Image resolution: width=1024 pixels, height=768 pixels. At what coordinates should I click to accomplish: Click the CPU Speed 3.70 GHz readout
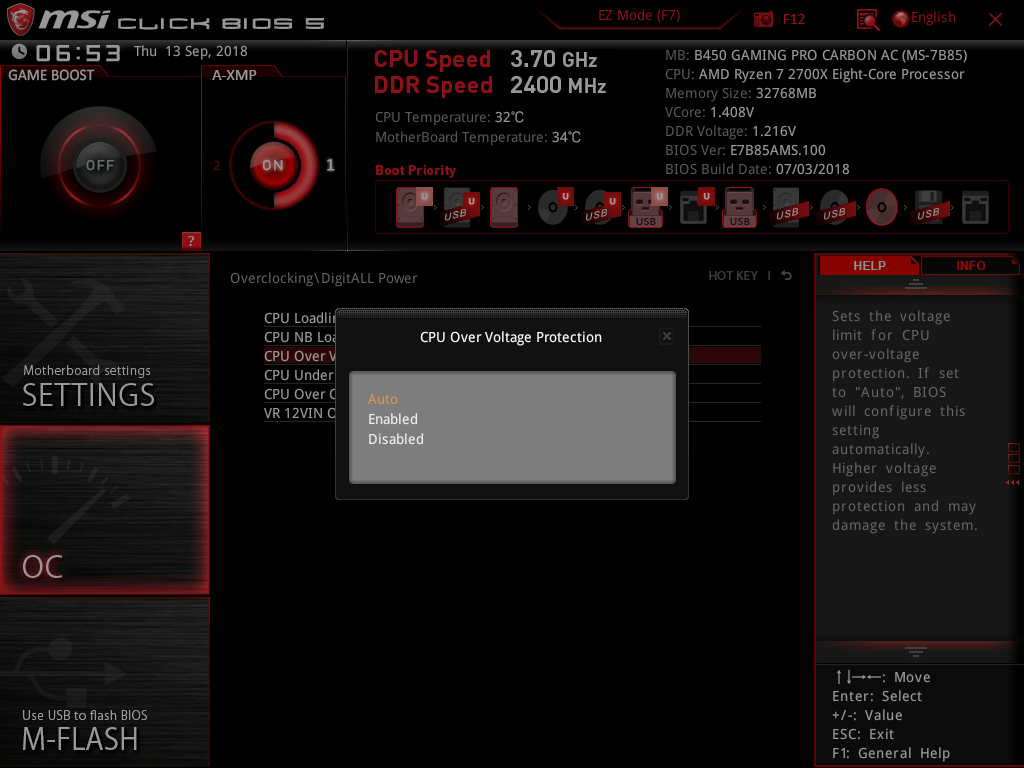pos(485,59)
